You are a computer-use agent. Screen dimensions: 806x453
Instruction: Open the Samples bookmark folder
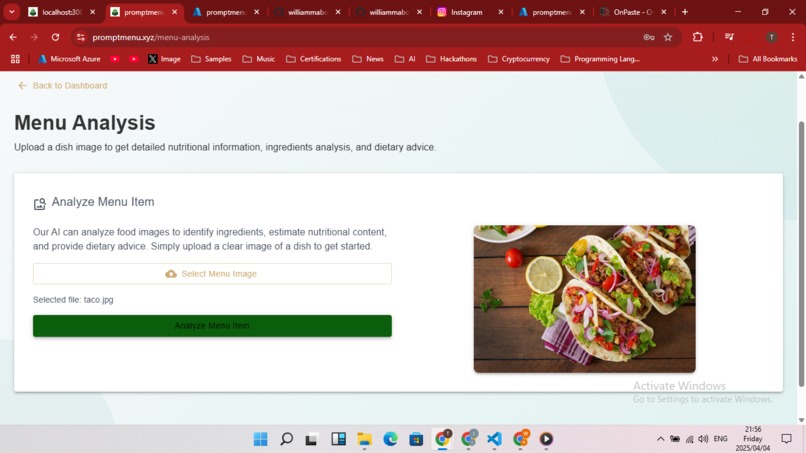[211, 59]
